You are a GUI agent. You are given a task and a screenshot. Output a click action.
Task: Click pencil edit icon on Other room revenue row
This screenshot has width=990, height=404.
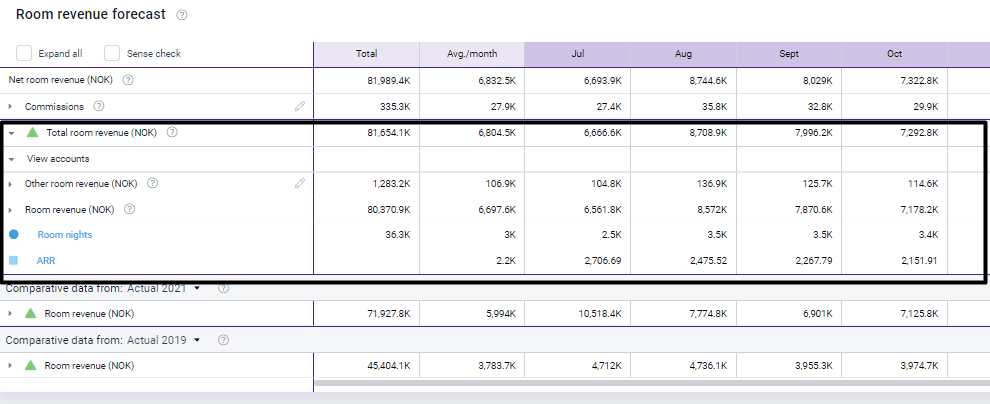[300, 183]
